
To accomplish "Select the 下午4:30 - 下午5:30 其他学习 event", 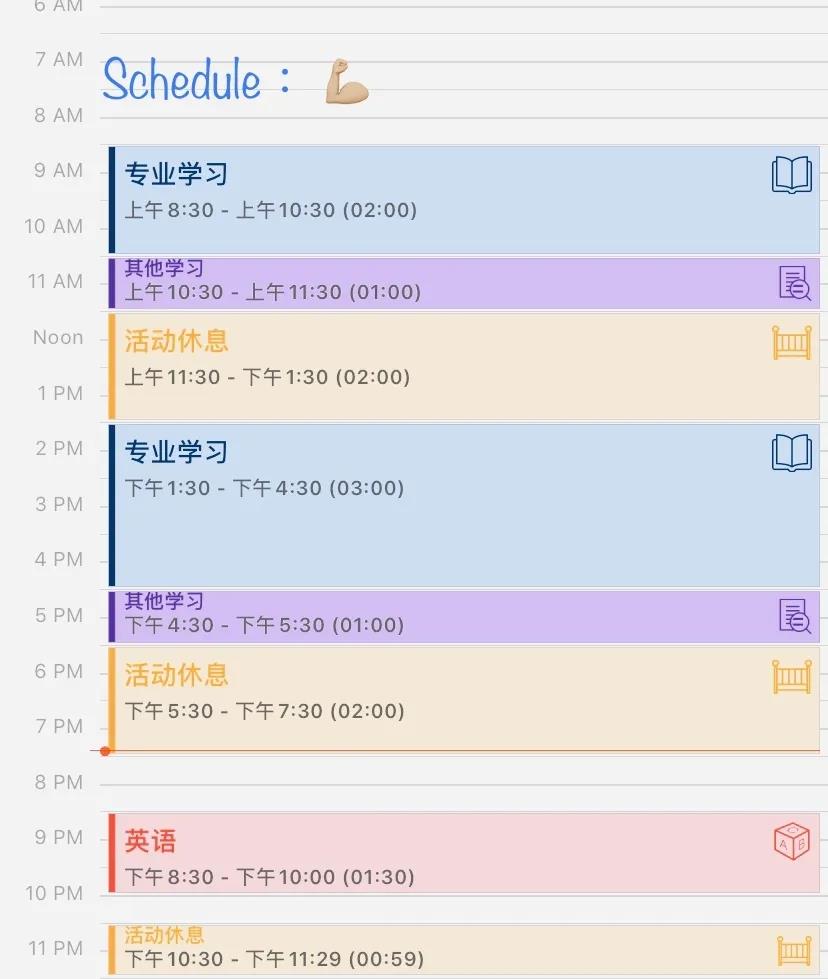I will coord(464,617).
